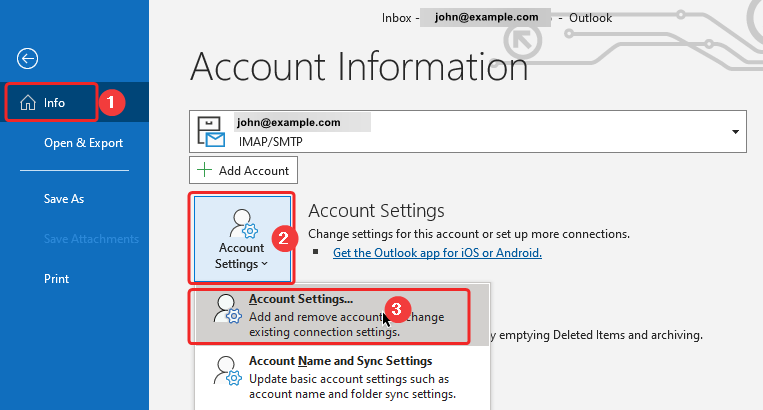Screen dimensions: 763x410
Task: Open the Open & Export page
Action: click(x=83, y=143)
